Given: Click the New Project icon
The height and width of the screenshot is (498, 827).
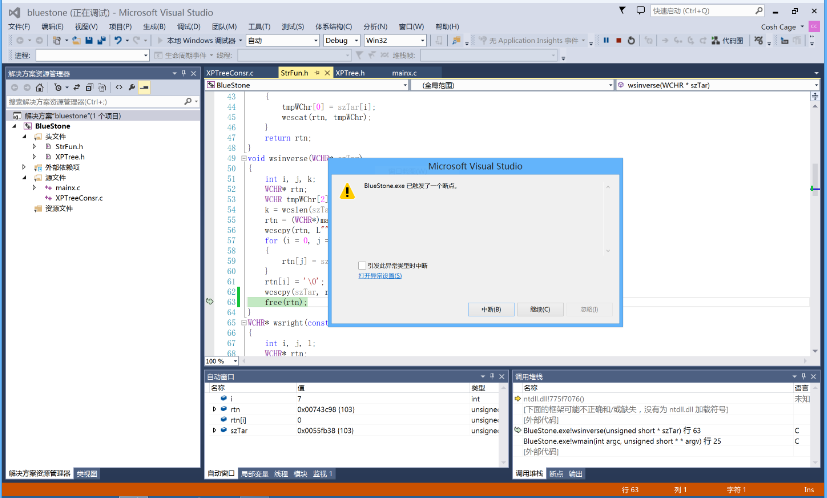Looking at the screenshot, I should [x=57, y=40].
